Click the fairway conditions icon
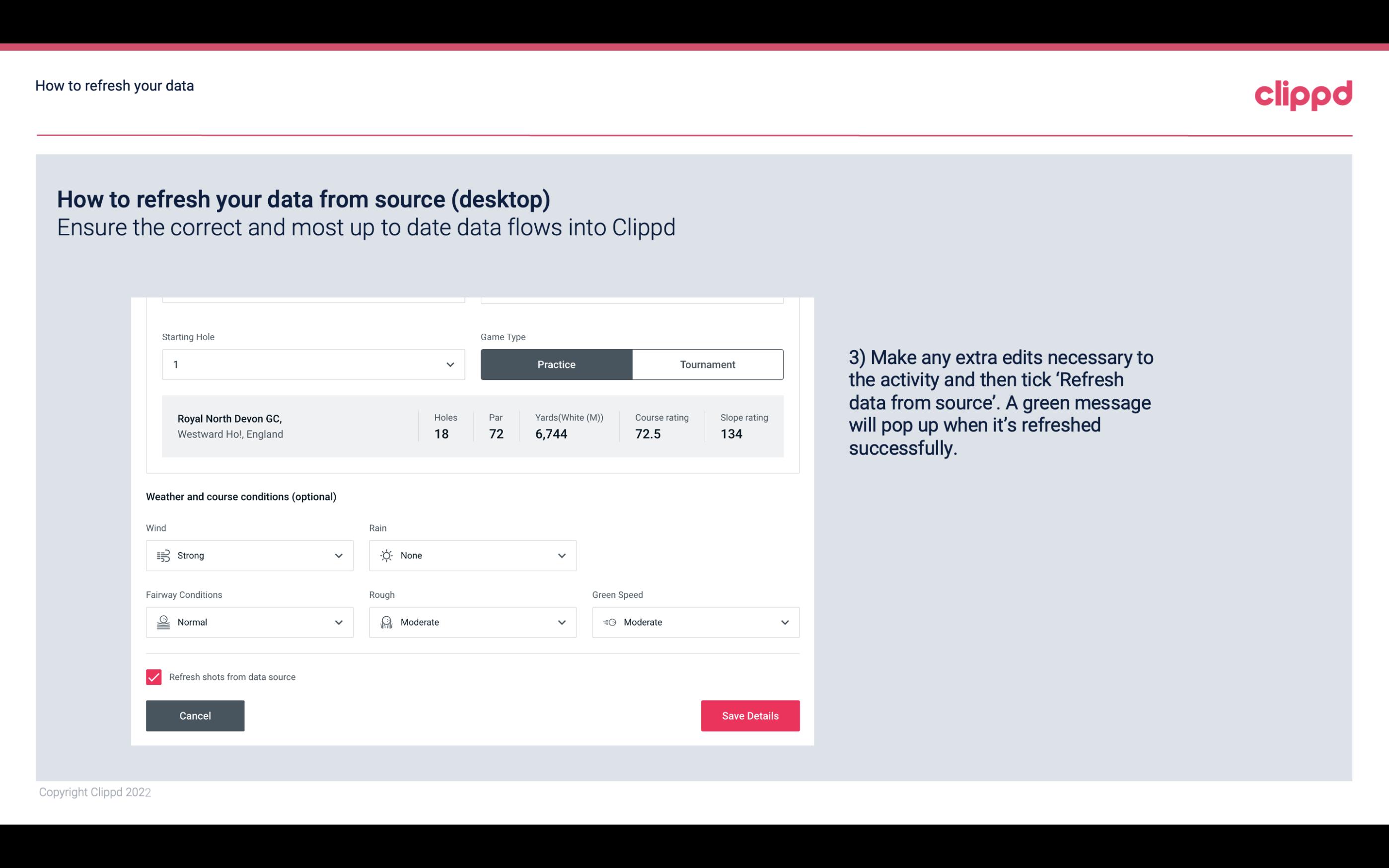 click(162, 622)
